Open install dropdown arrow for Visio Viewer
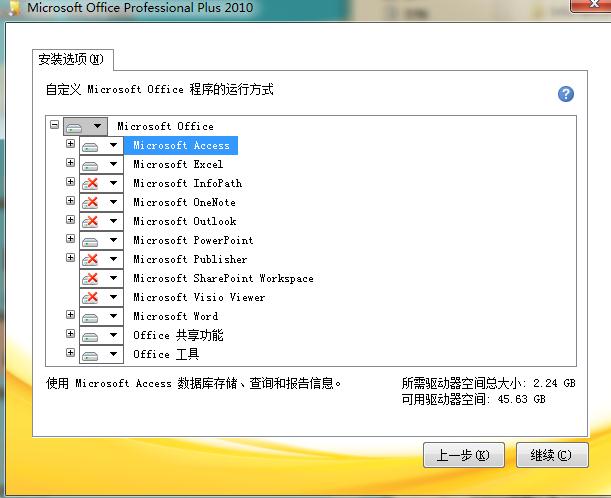Screen dimensions: 611x498 (x=113, y=297)
